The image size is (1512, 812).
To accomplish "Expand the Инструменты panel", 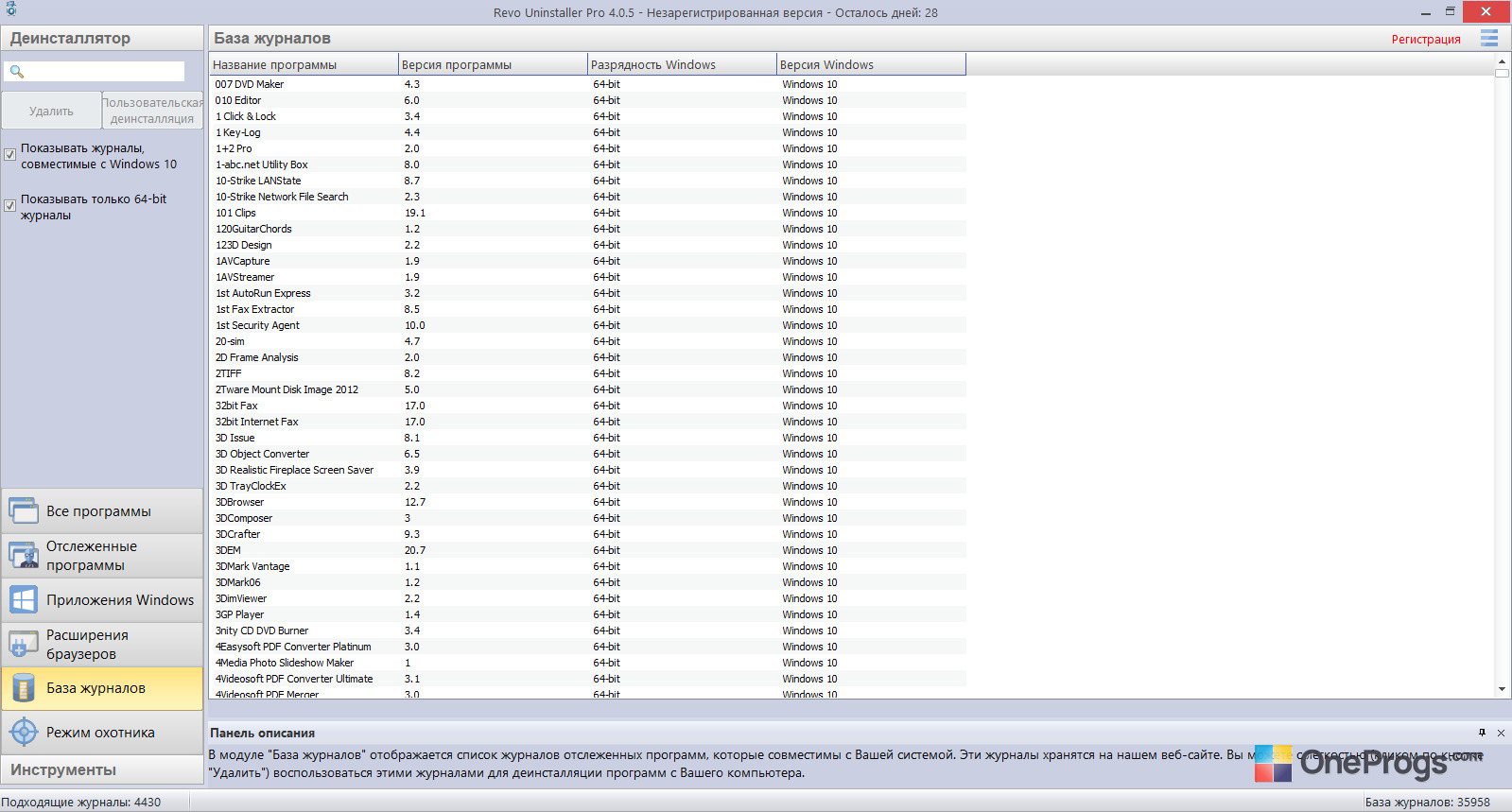I will coord(102,769).
